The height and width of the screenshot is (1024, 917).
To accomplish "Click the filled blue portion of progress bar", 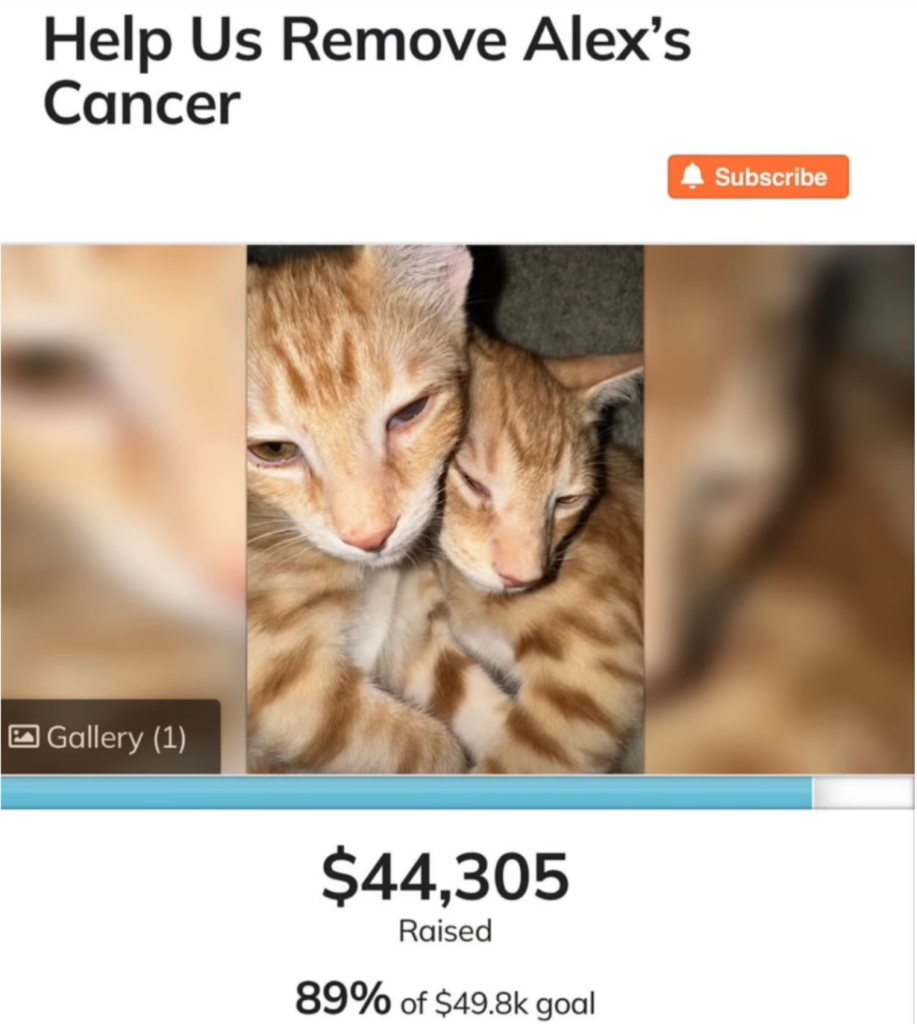I will coord(406,792).
